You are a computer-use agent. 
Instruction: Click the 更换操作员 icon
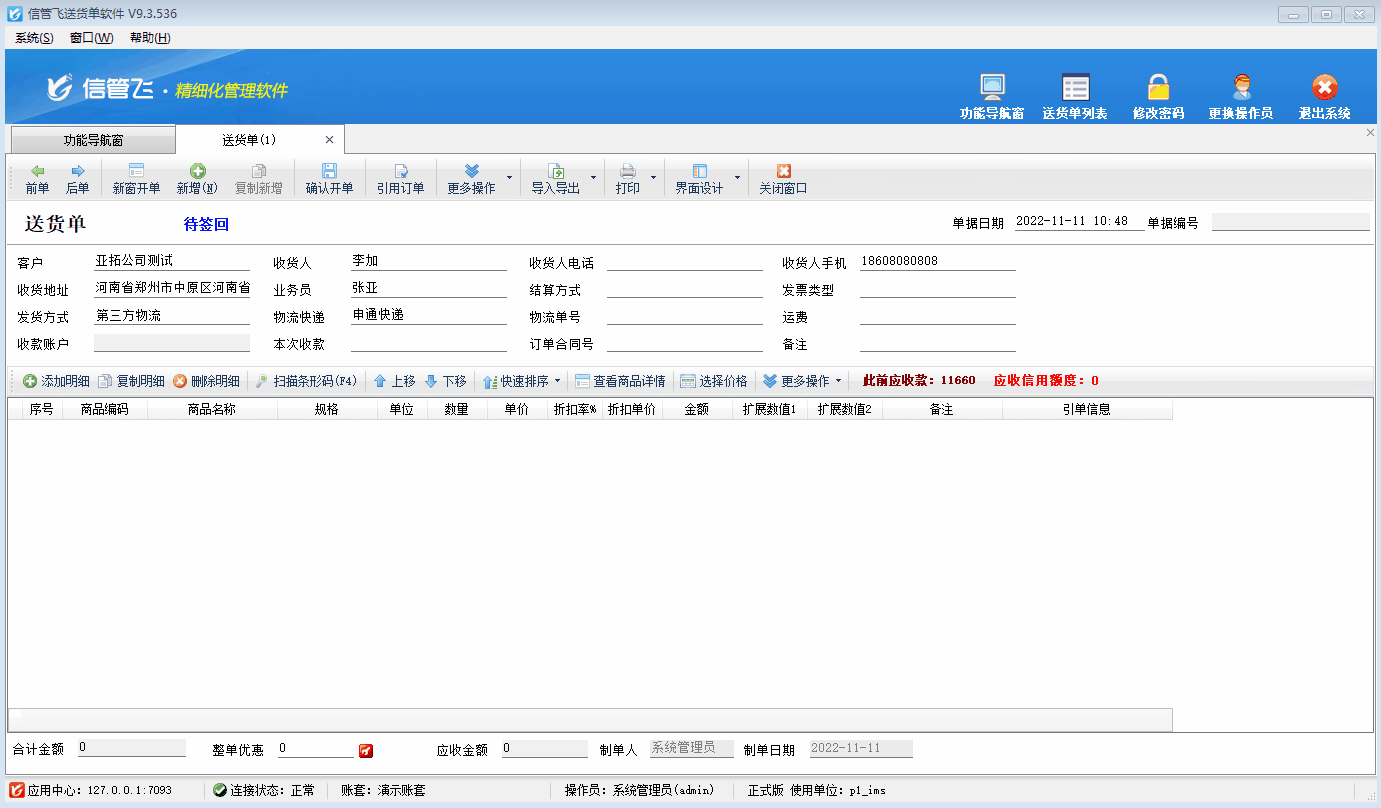pyautogui.click(x=1241, y=88)
